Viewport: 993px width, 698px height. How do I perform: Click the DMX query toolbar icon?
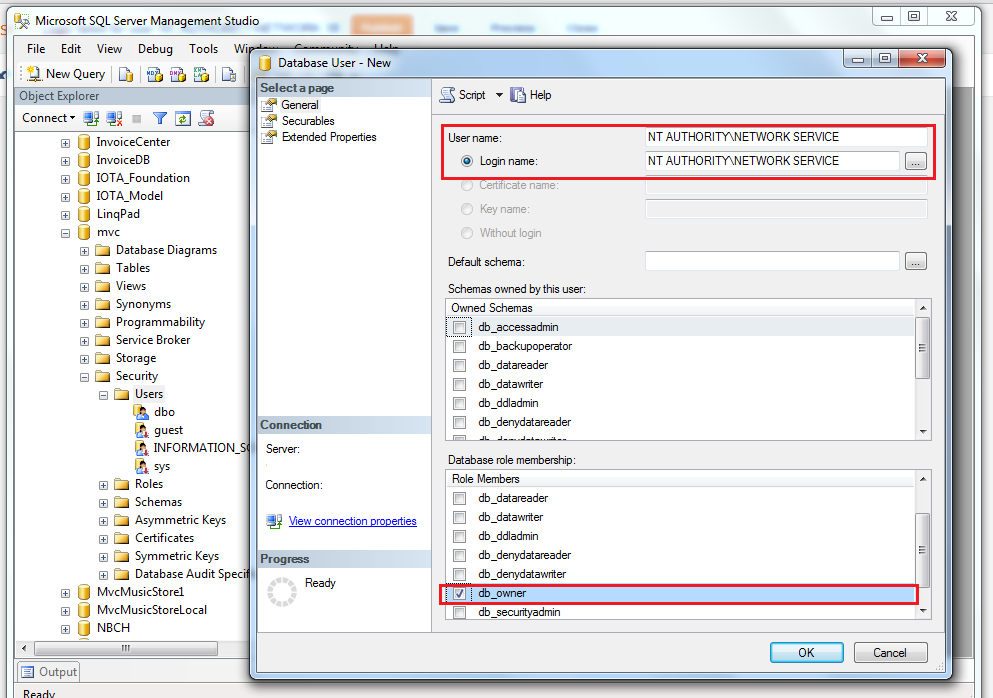pos(178,75)
